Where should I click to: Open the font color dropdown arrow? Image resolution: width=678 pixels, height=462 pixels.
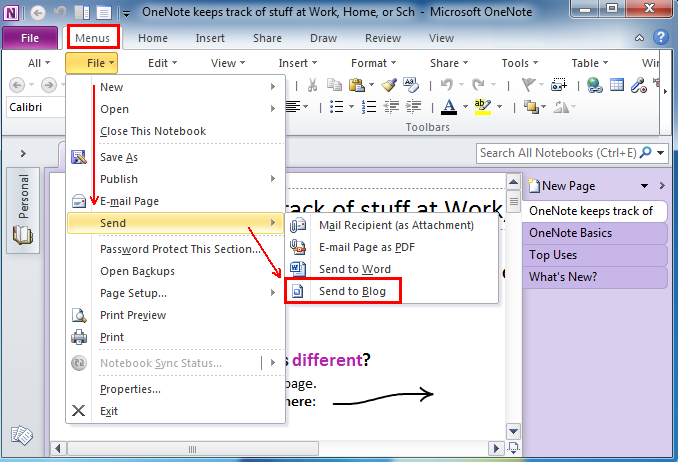(x=465, y=107)
